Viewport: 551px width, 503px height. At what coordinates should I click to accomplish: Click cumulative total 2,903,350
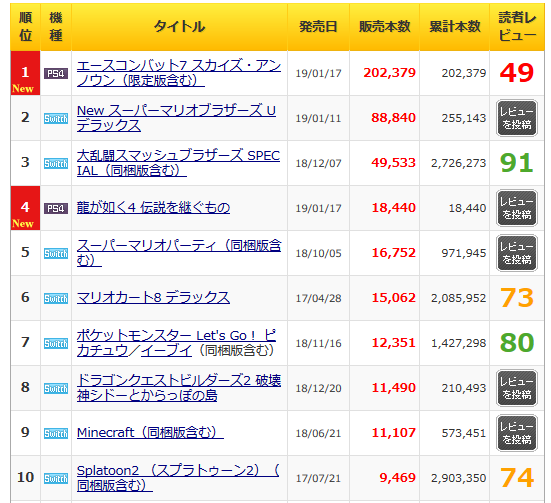click(459, 478)
